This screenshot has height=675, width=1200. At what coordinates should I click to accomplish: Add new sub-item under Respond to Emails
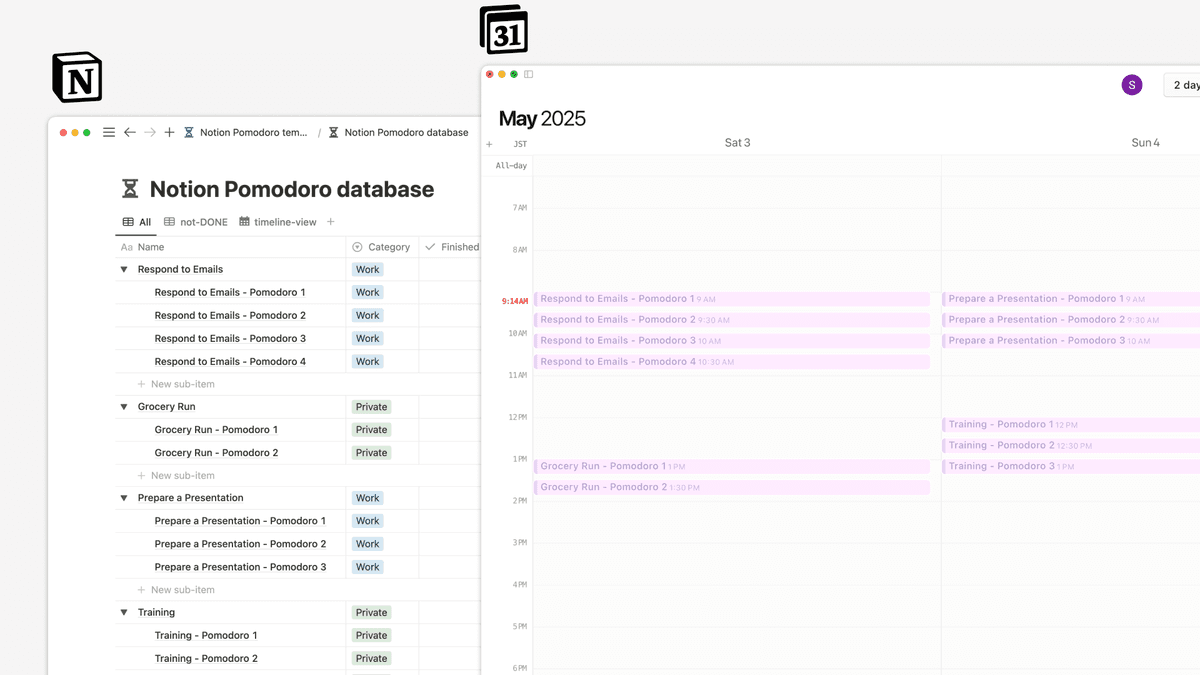(176, 384)
